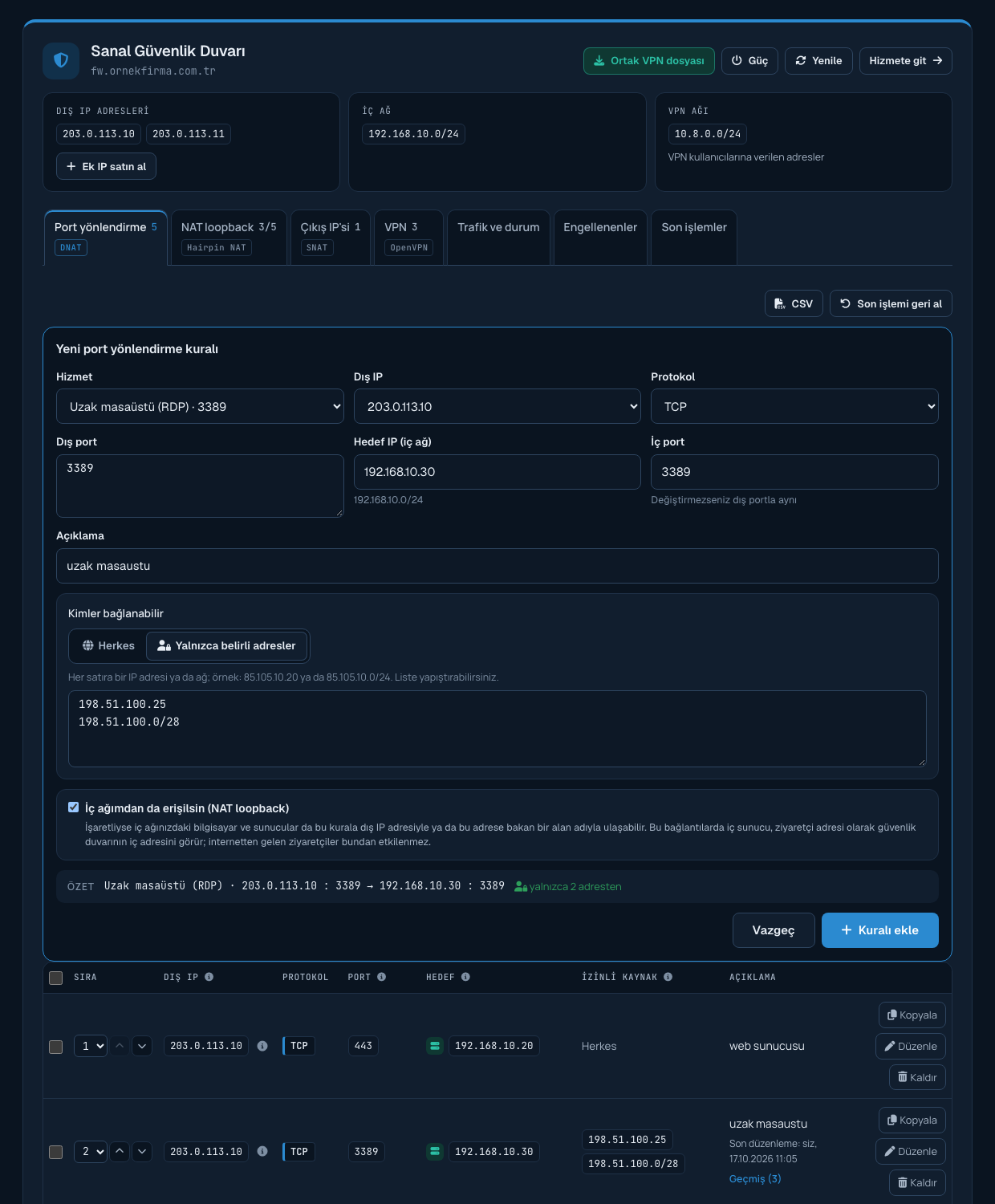
Task: Refresh with the Yenile button
Action: pyautogui.click(x=818, y=61)
